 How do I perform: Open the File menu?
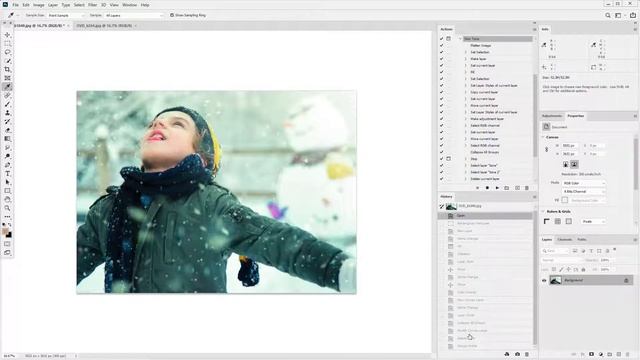[x=16, y=5]
